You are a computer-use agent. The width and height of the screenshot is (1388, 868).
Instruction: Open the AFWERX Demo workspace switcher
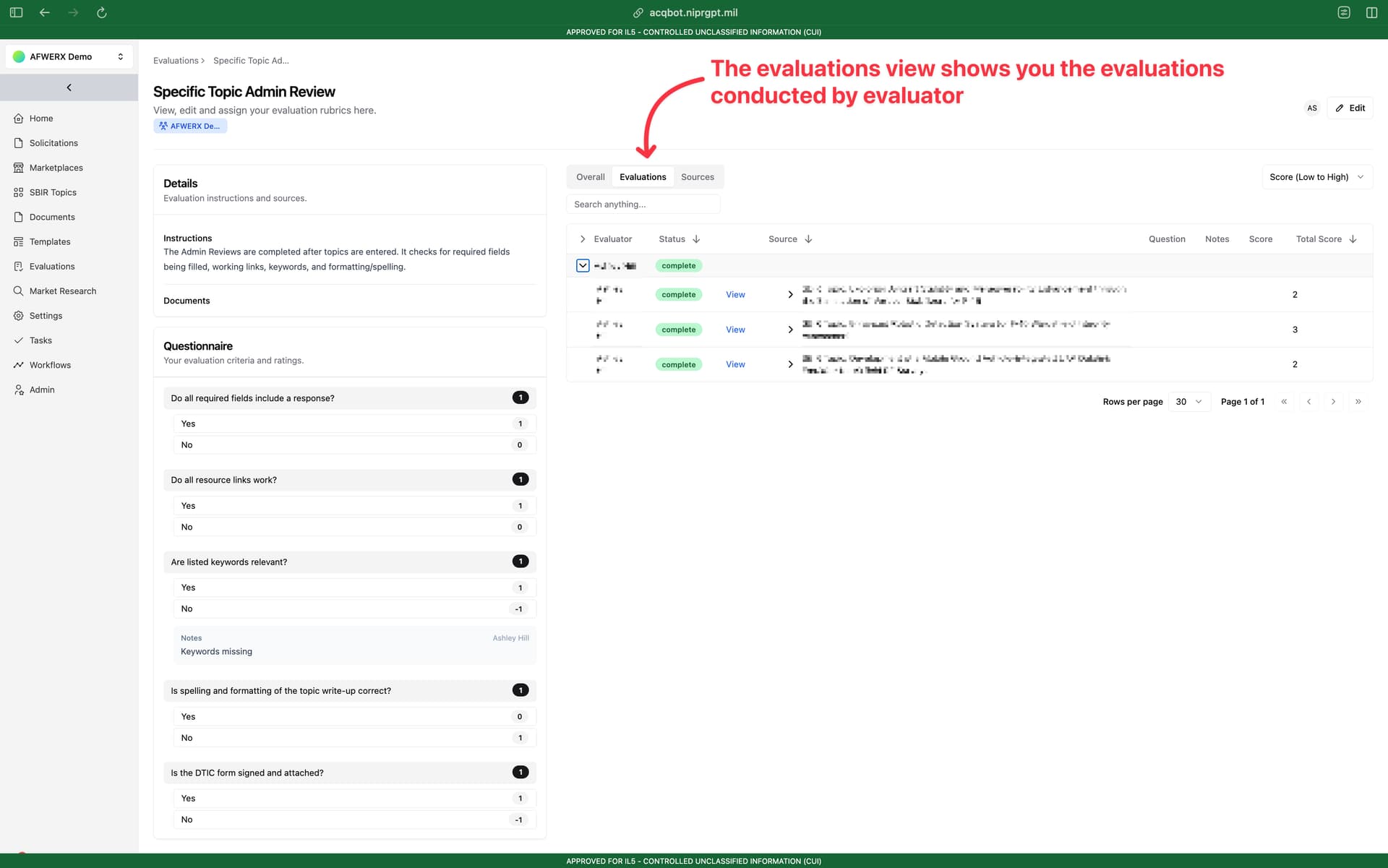point(69,56)
